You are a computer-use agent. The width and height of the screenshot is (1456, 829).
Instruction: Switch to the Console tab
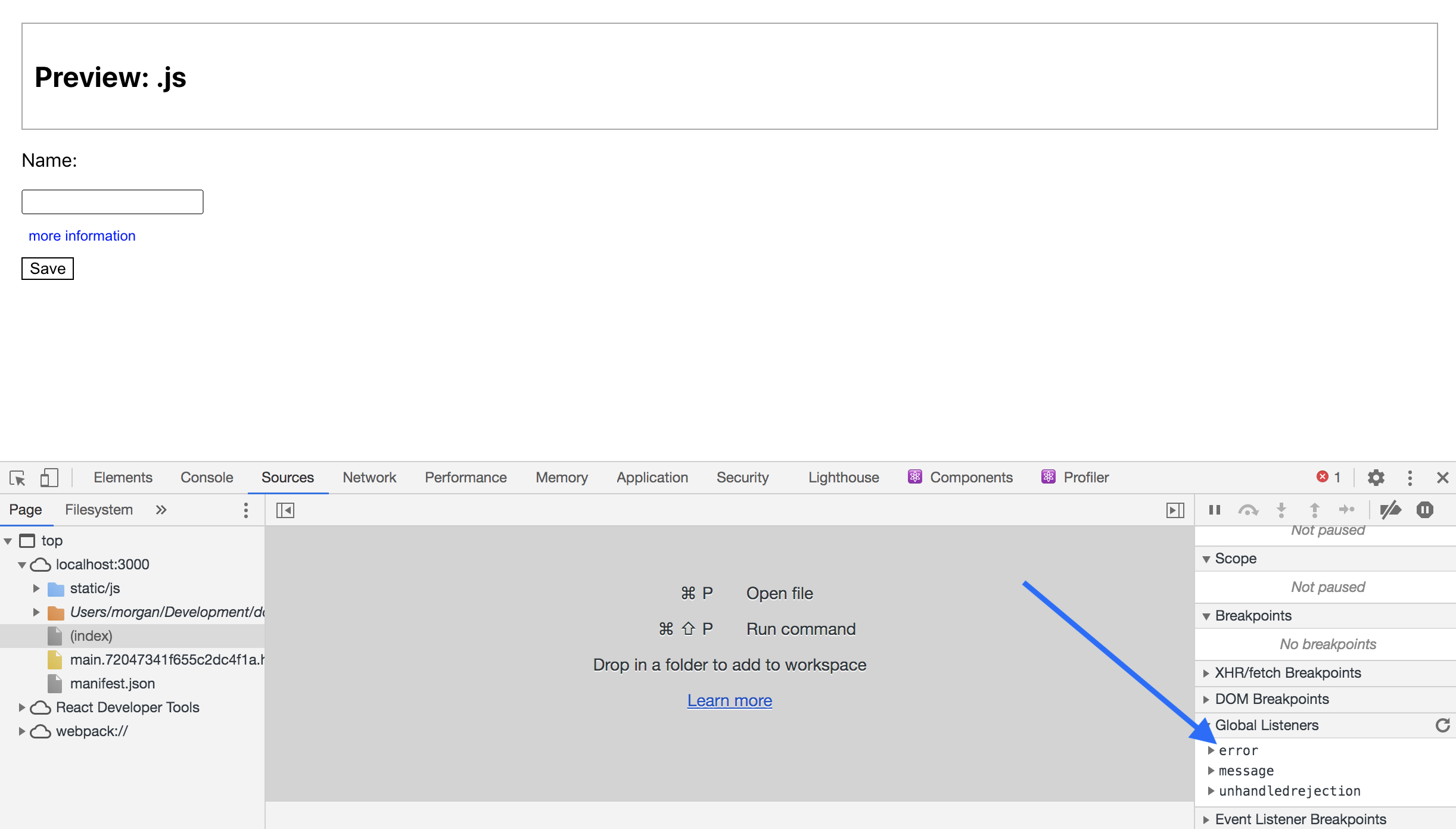click(205, 477)
